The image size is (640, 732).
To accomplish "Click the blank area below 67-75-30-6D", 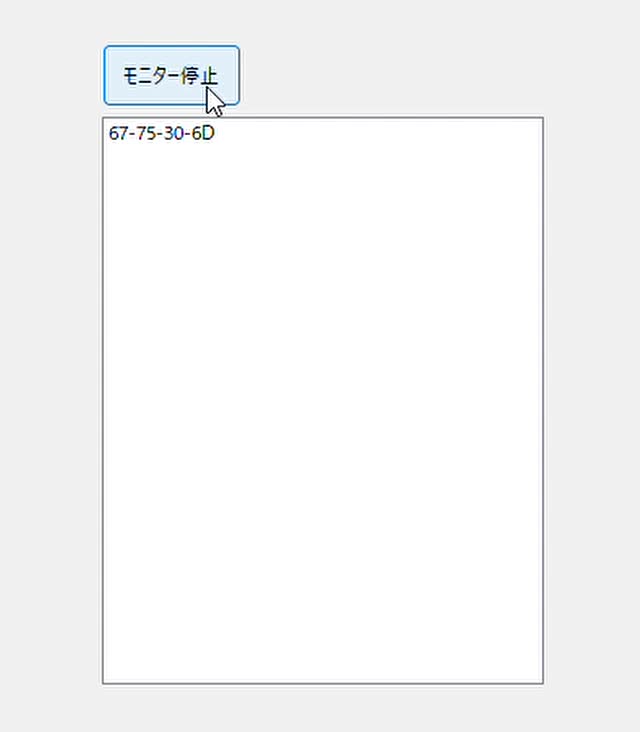I will (323, 411).
